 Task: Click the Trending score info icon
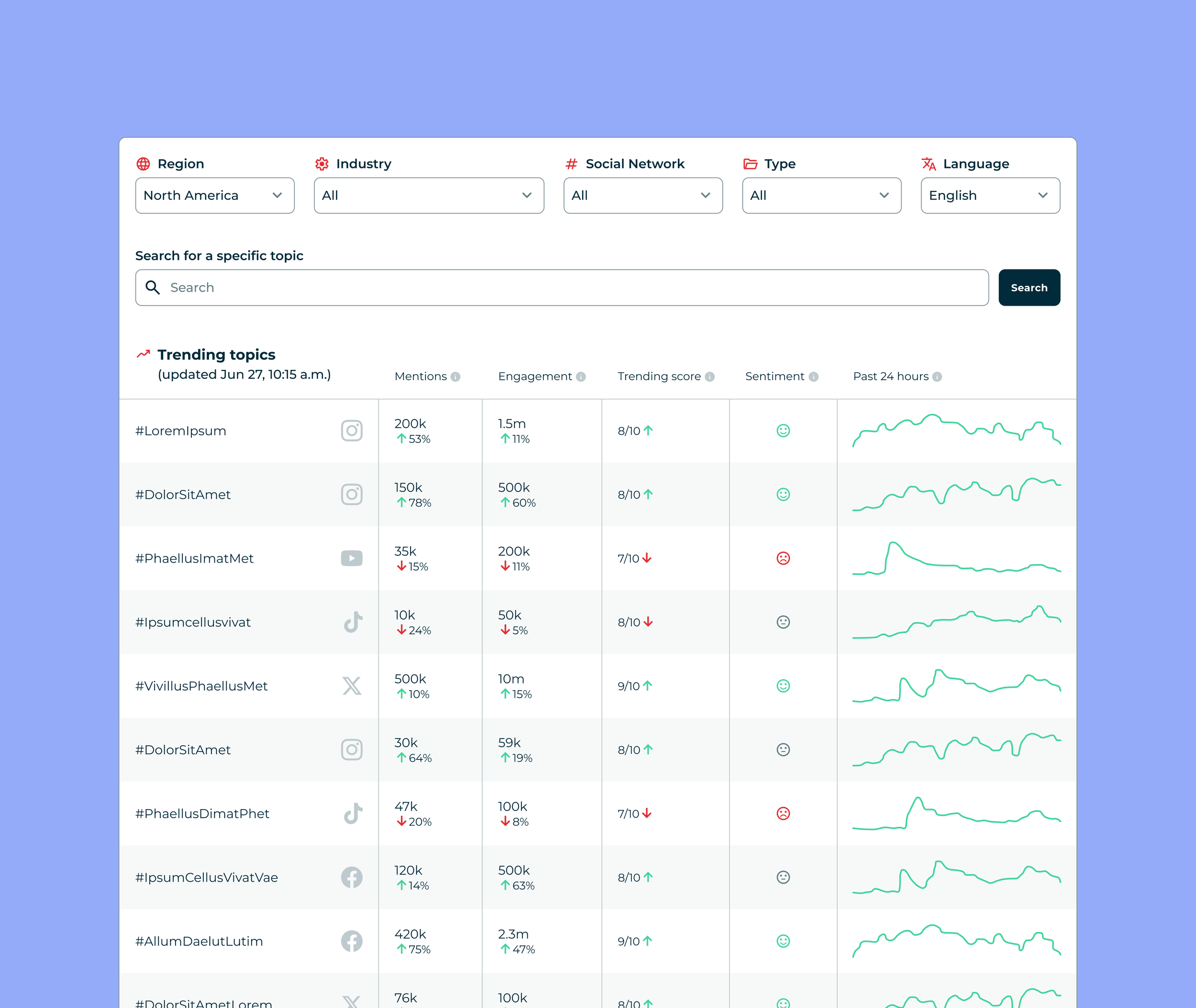[710, 377]
